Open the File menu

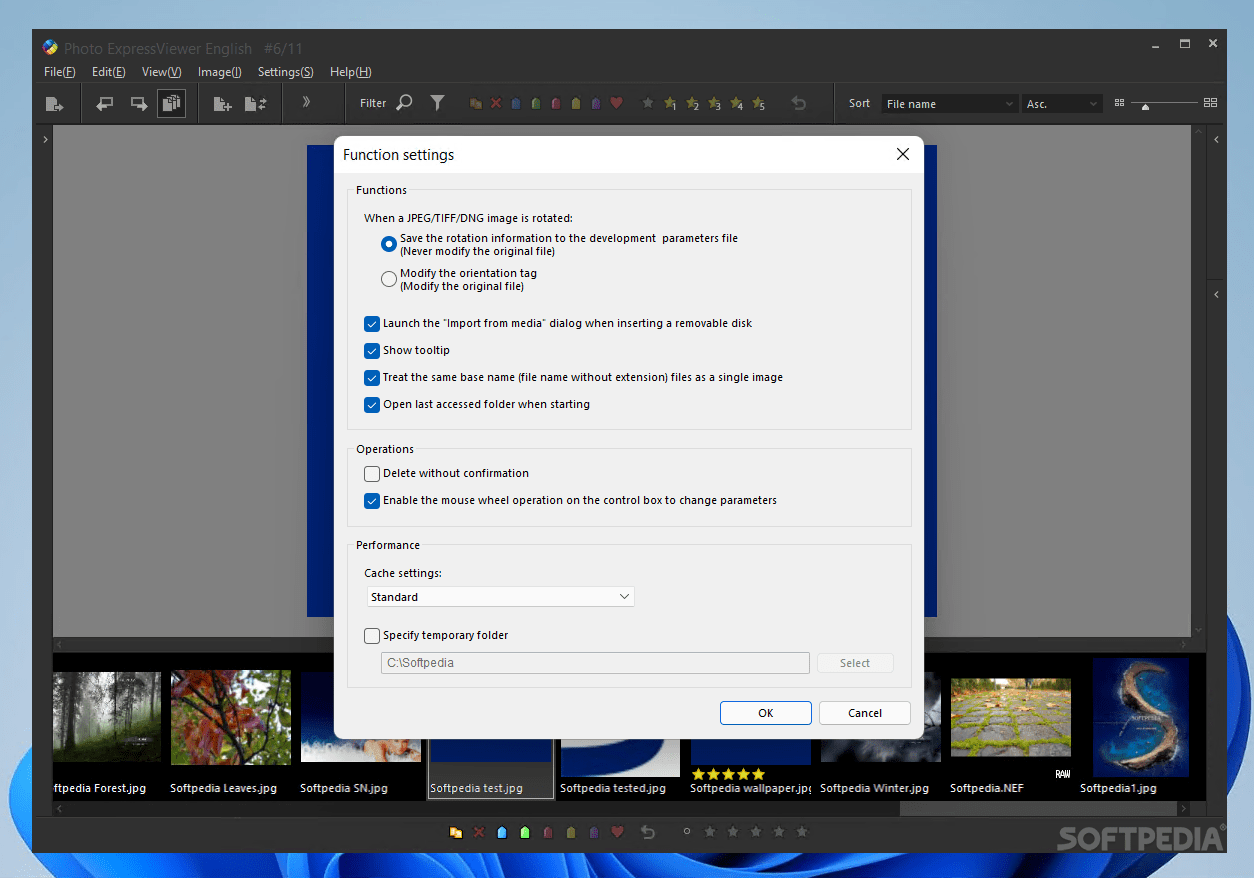[x=59, y=72]
